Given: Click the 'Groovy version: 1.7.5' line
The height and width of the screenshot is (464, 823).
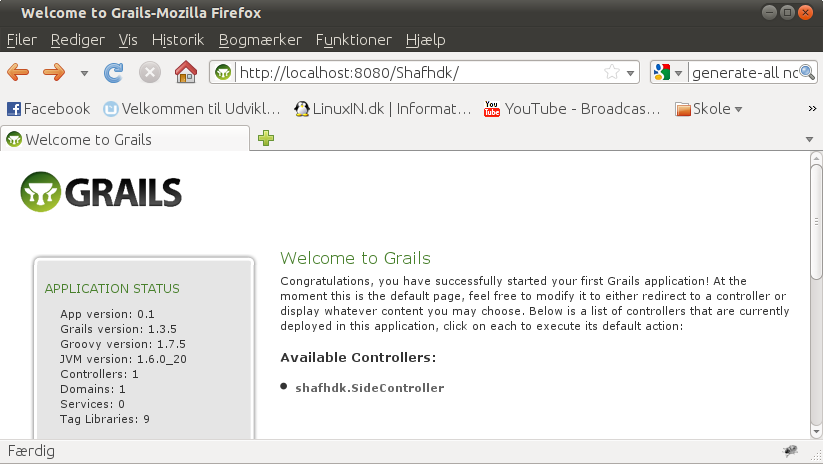Looking at the screenshot, I should pyautogui.click(x=123, y=344).
